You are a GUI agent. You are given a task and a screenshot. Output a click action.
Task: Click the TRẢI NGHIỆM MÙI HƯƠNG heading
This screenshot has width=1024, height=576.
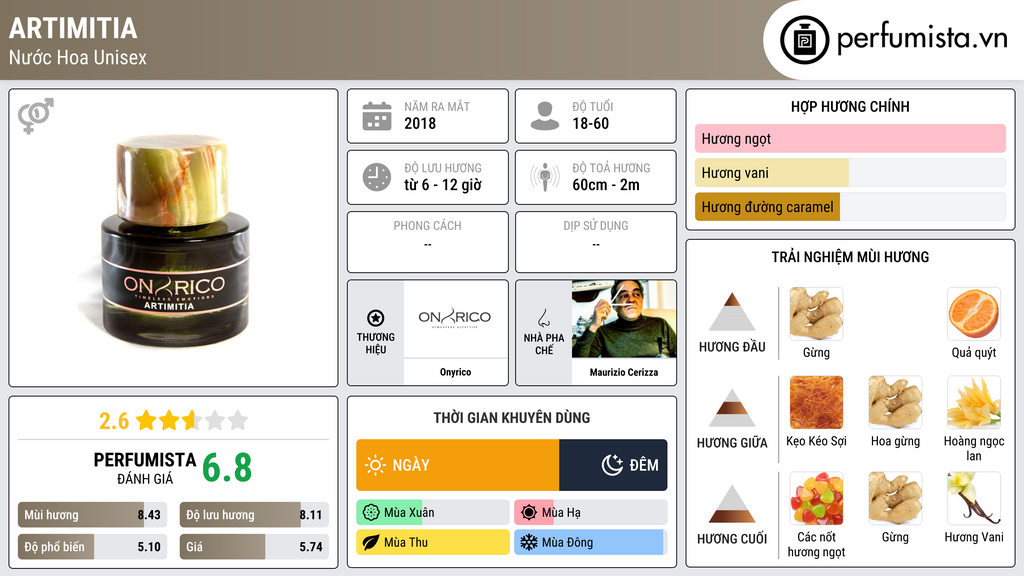click(x=850, y=257)
